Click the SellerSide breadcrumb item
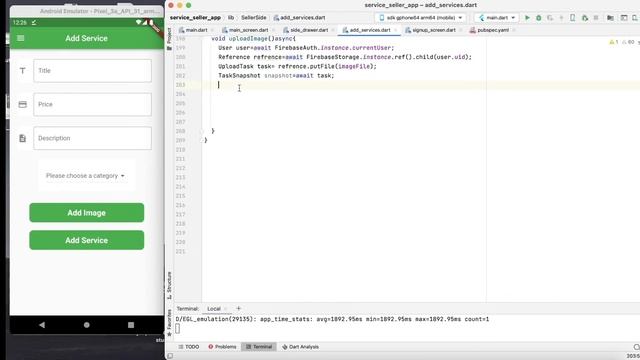 (x=253, y=18)
